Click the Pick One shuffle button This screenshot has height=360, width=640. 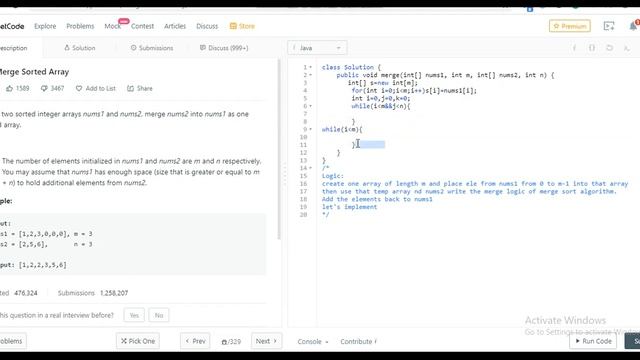(x=138, y=341)
